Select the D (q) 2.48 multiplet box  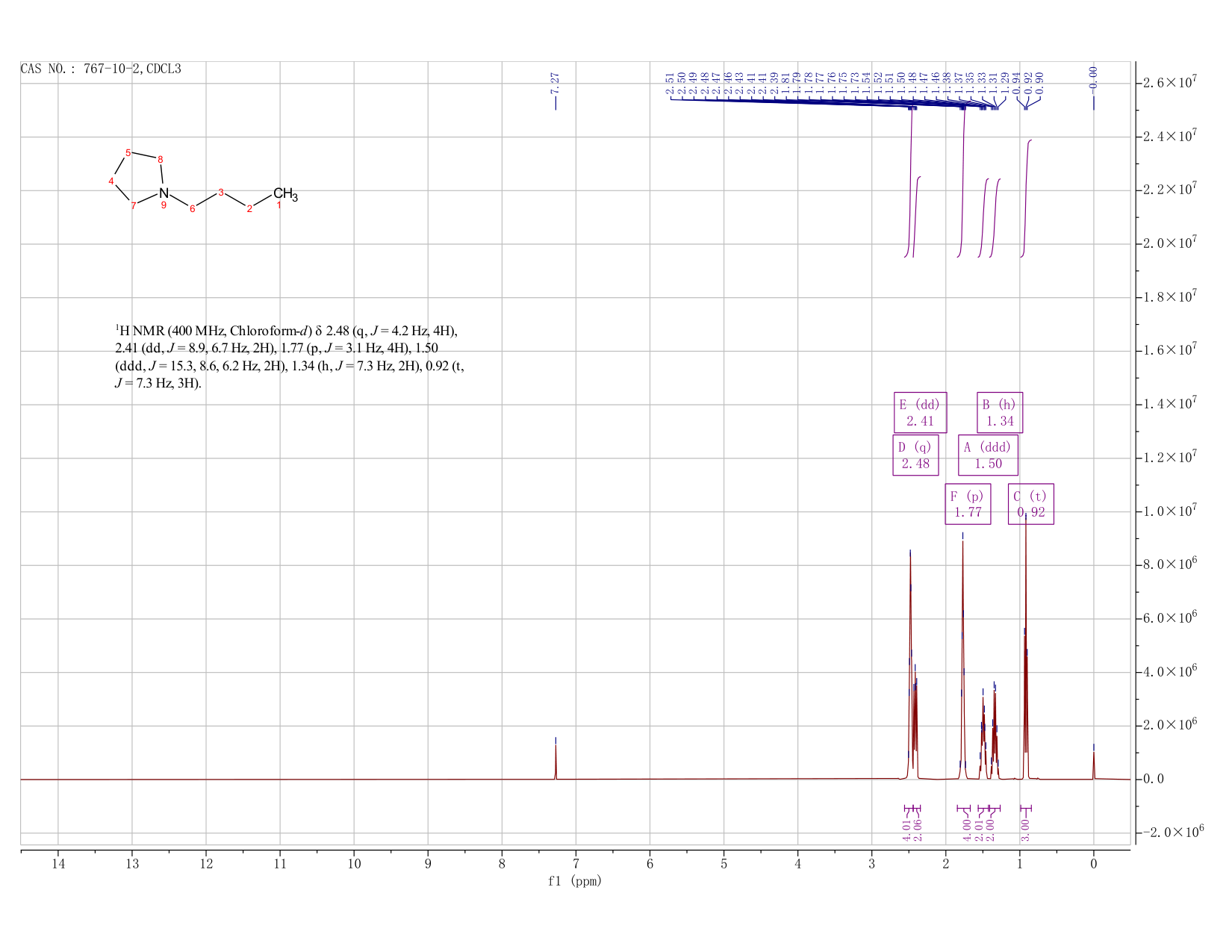click(x=915, y=455)
